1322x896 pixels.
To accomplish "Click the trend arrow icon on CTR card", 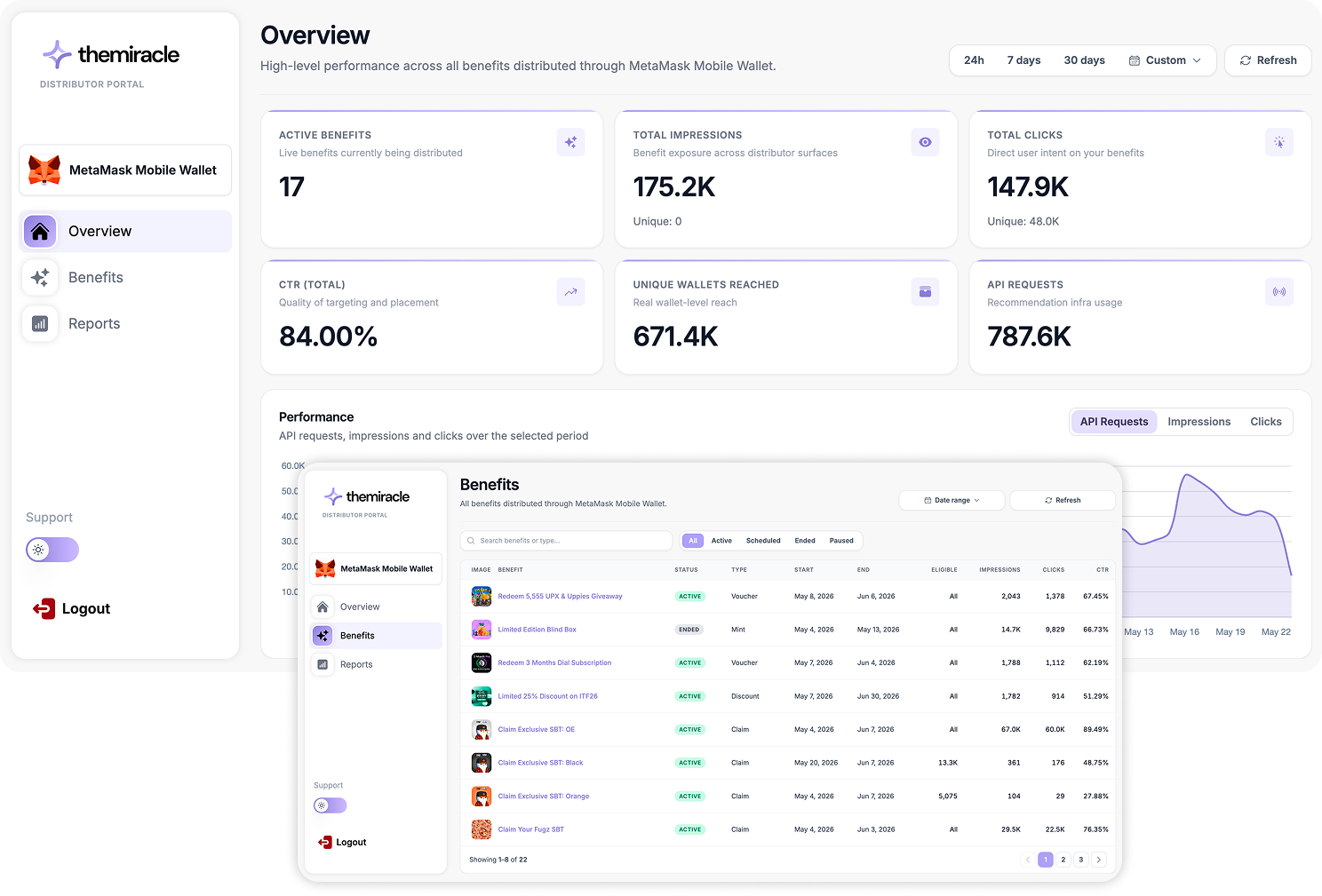I will pos(570,291).
